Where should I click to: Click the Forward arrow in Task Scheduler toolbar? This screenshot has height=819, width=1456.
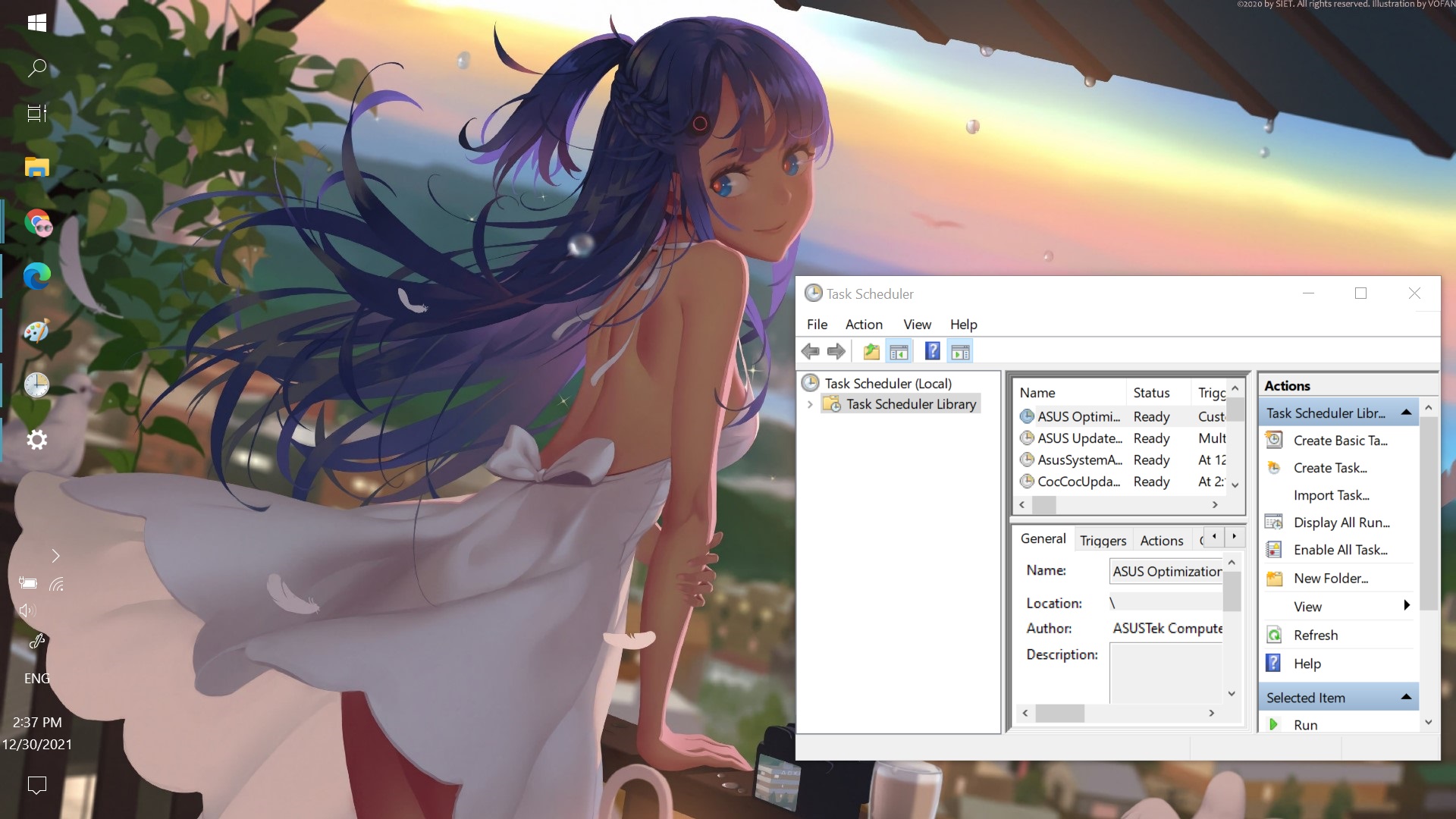[x=836, y=352]
